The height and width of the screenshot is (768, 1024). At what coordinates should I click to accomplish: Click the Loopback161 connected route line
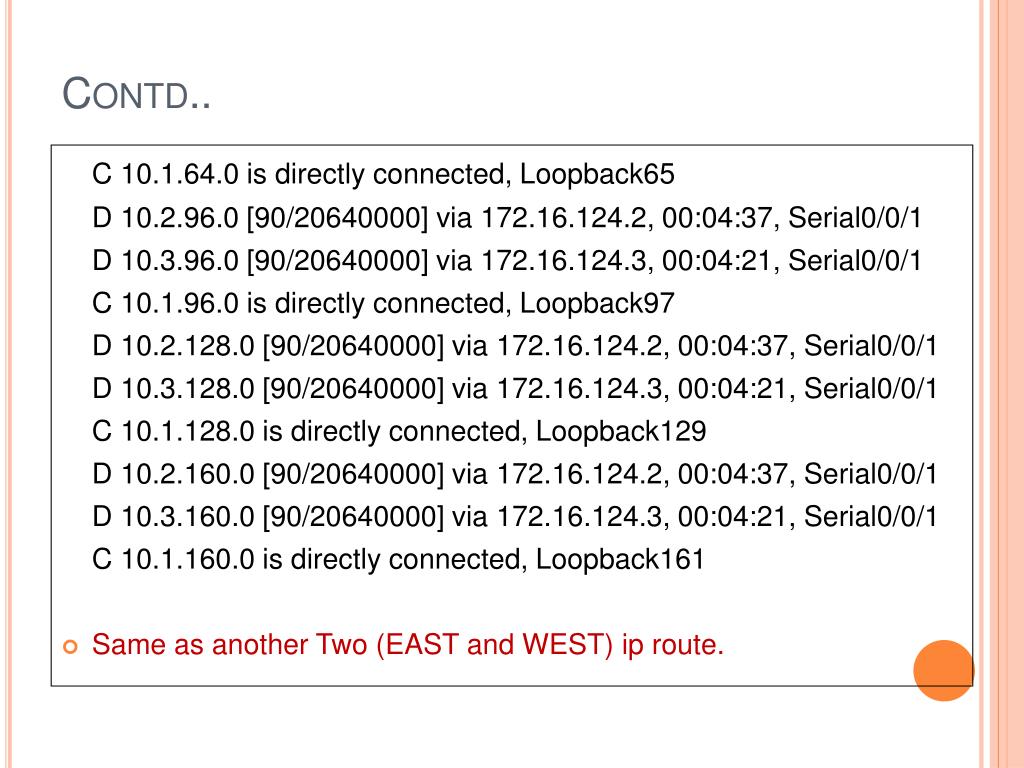pyautogui.click(x=398, y=560)
